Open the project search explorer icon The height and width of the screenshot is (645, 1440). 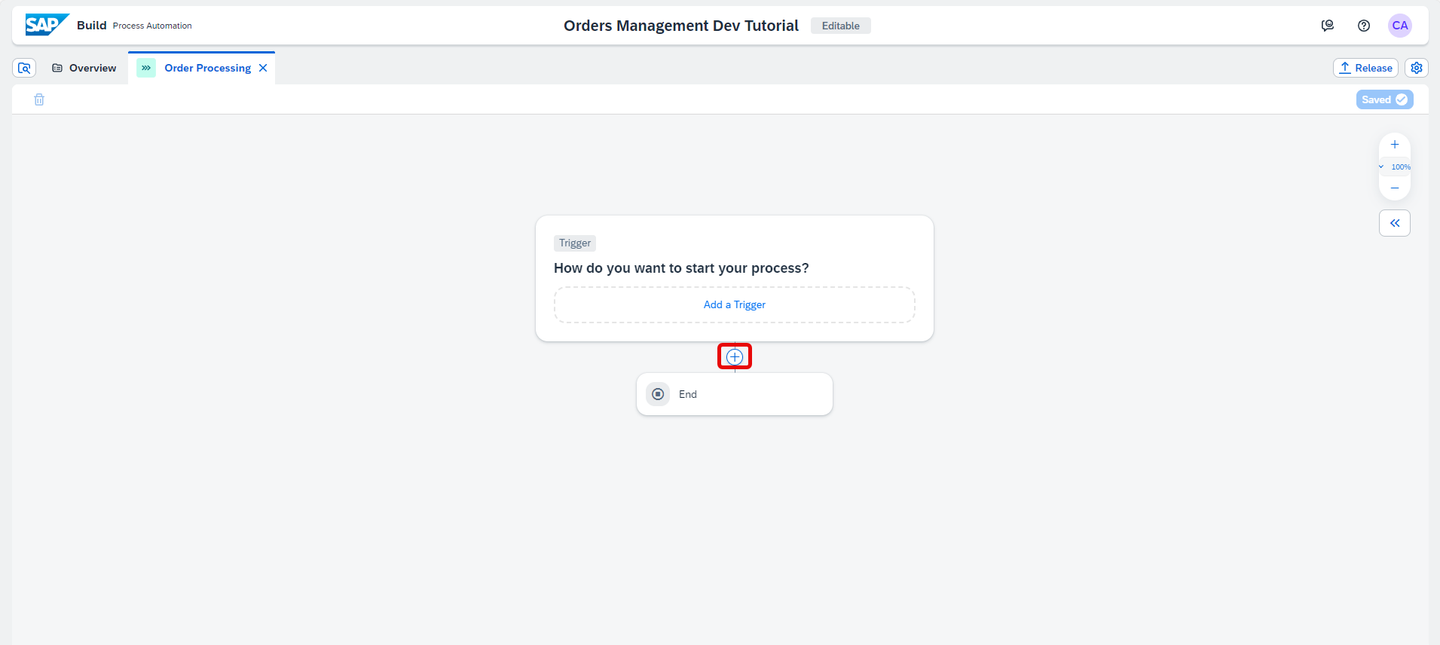point(25,68)
